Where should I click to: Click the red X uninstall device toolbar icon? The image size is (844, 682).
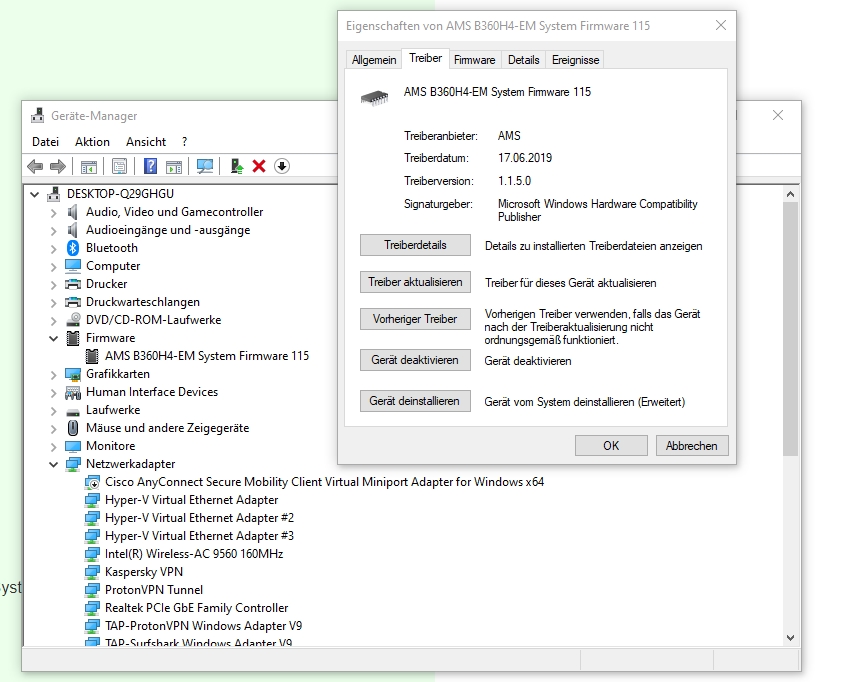[259, 166]
